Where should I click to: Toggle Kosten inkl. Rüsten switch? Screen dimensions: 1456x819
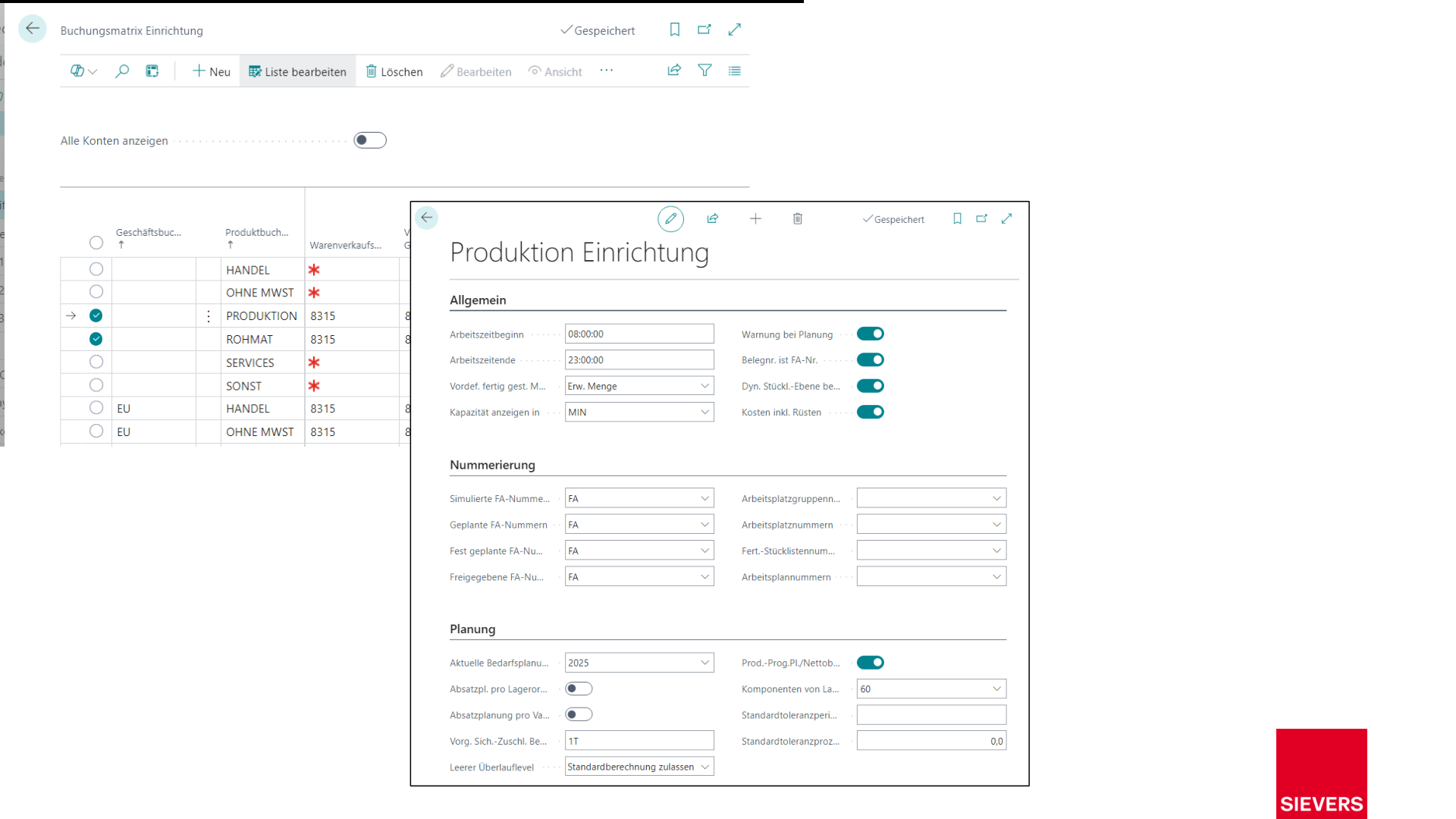(x=871, y=412)
